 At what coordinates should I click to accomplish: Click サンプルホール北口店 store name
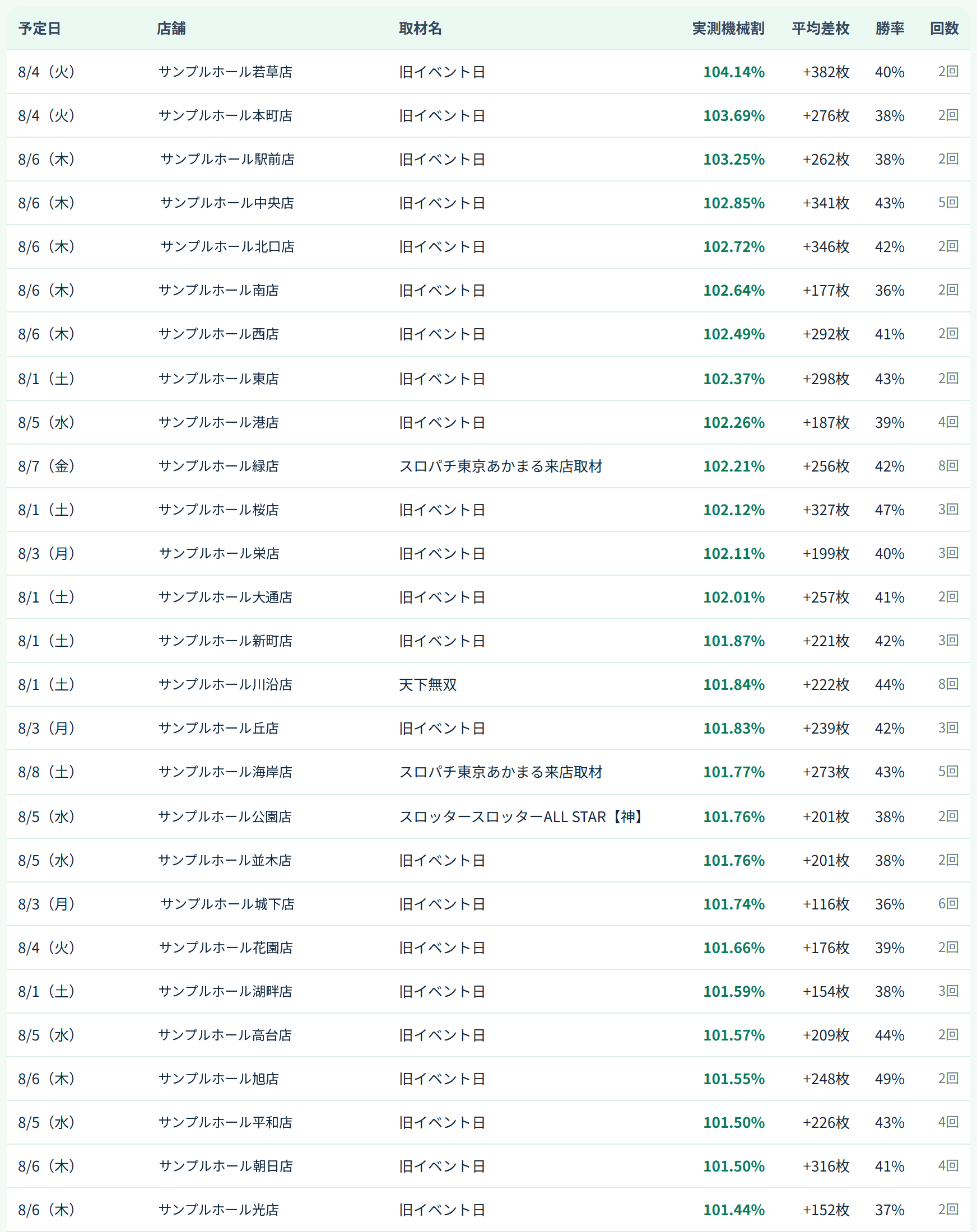point(227,247)
